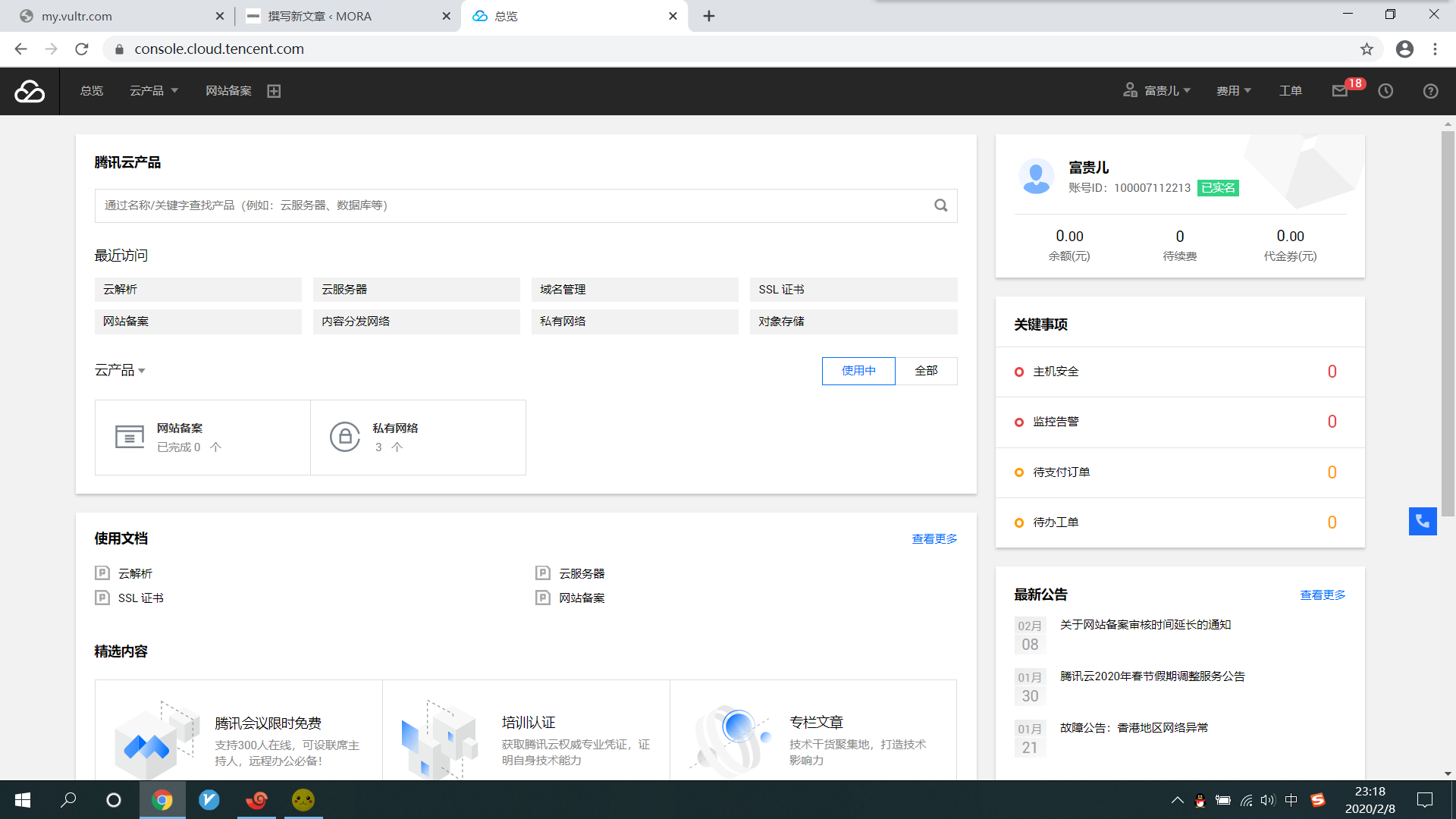This screenshot has height=819, width=1456.
Task: Open the clock history icon in navbar
Action: click(1385, 91)
